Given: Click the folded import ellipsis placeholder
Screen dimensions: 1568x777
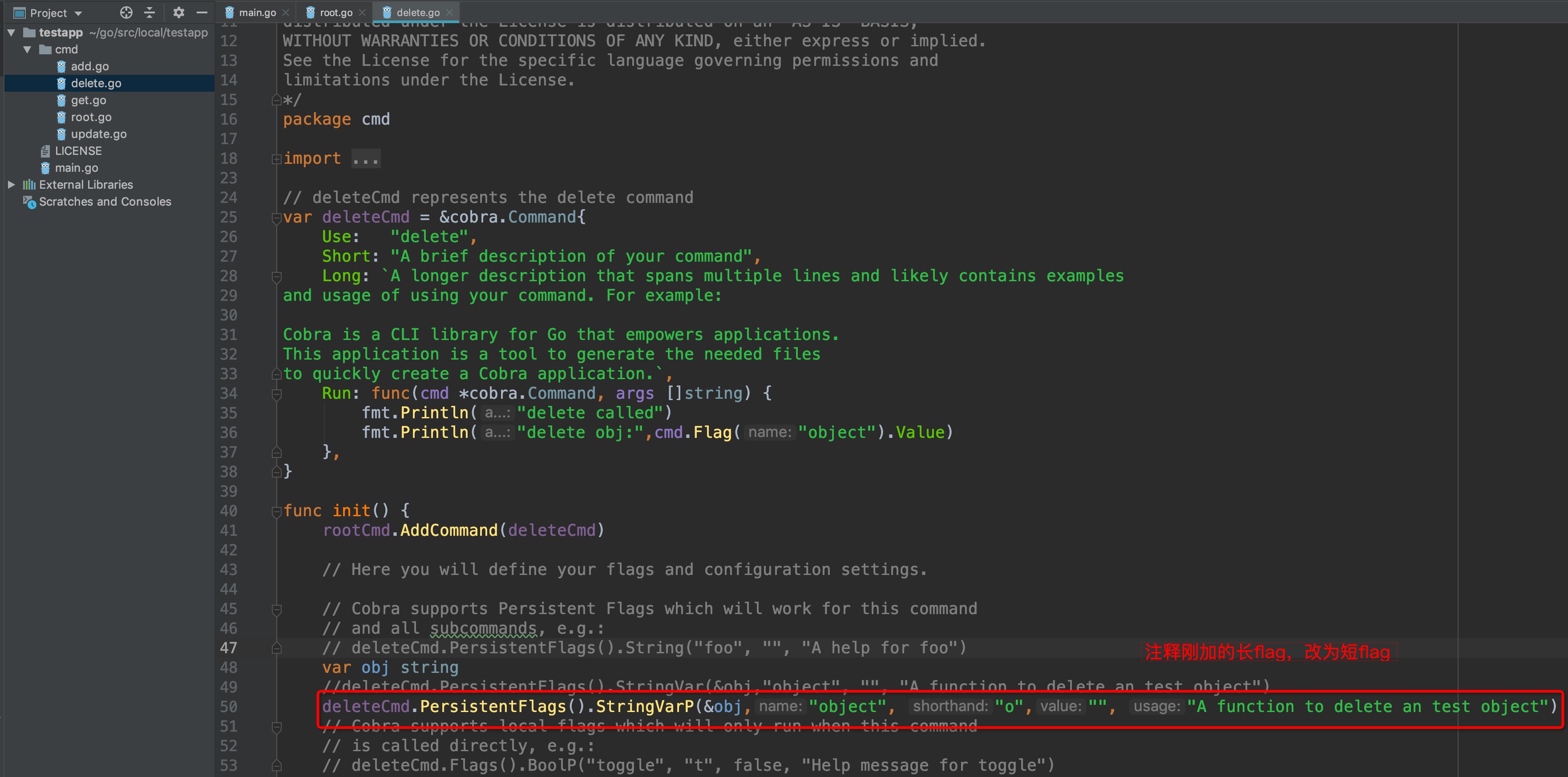Looking at the screenshot, I should point(366,159).
